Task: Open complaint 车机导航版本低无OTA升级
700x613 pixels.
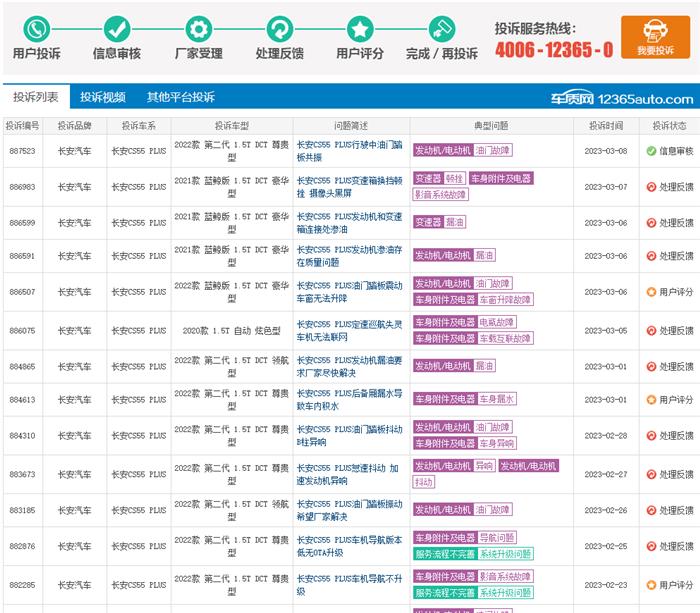Action: [350, 546]
